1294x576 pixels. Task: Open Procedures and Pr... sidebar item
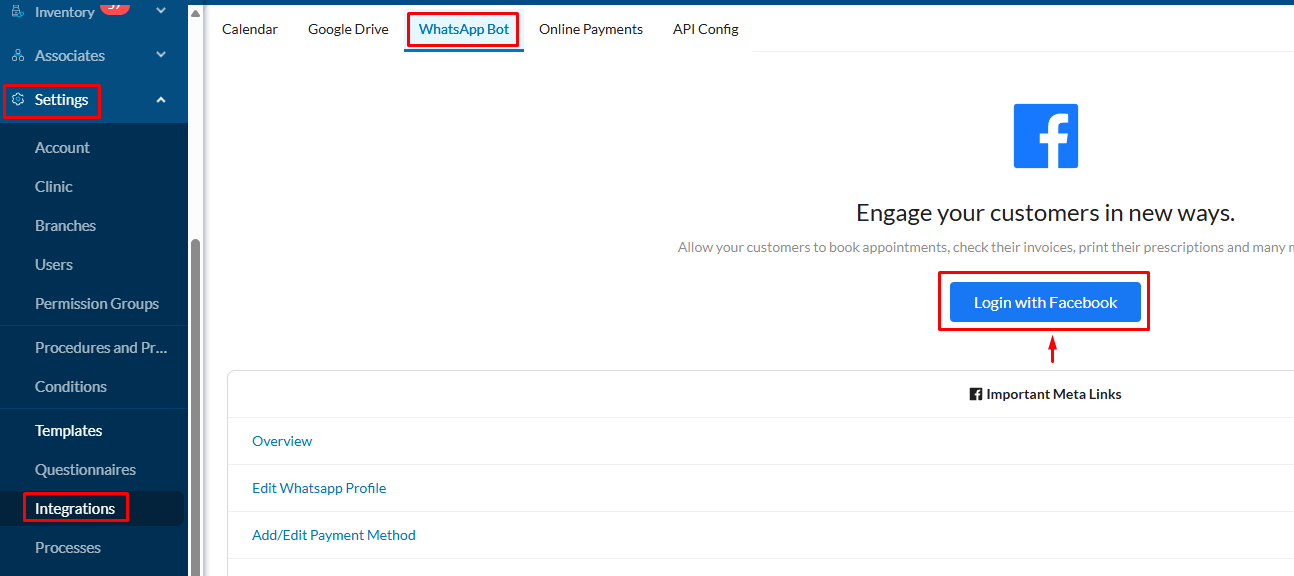(101, 347)
